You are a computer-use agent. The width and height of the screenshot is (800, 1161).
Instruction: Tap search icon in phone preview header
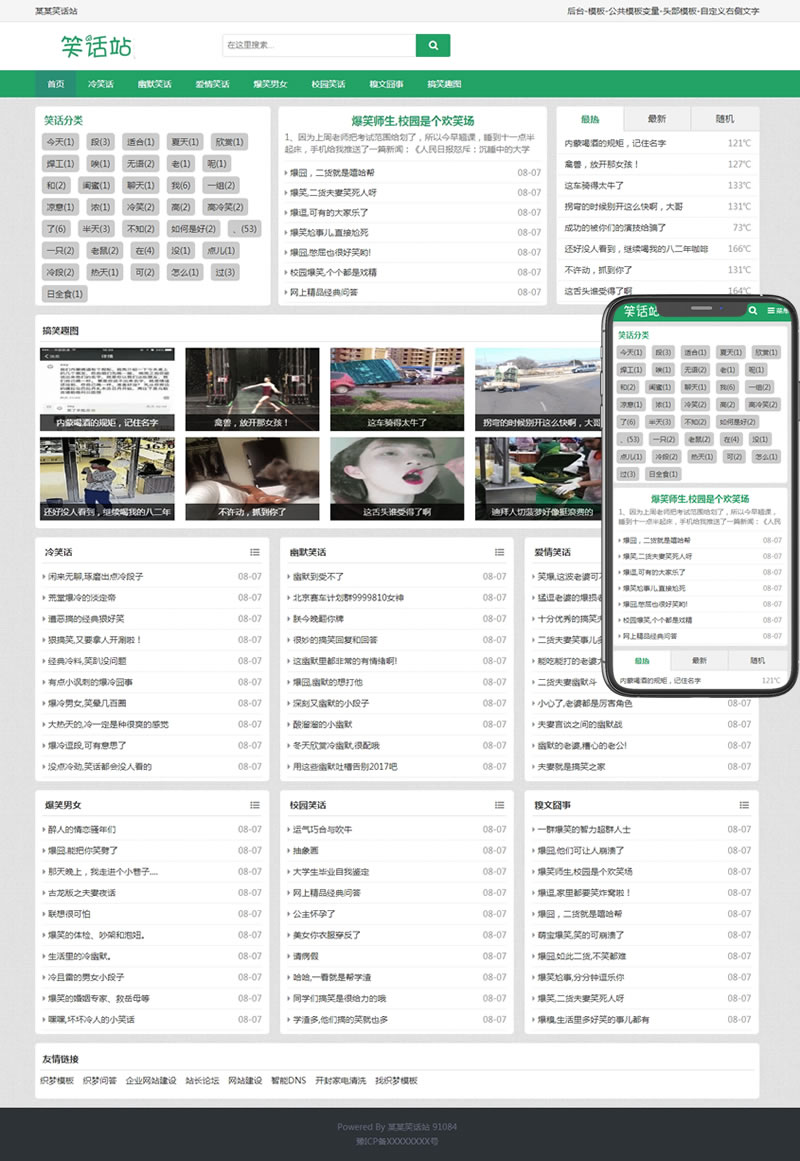click(x=753, y=312)
